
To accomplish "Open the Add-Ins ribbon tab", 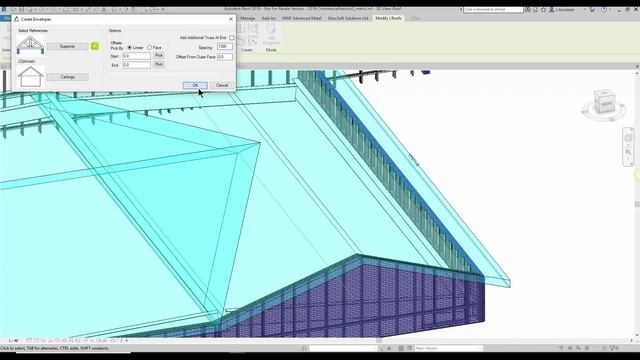I will (268, 18).
